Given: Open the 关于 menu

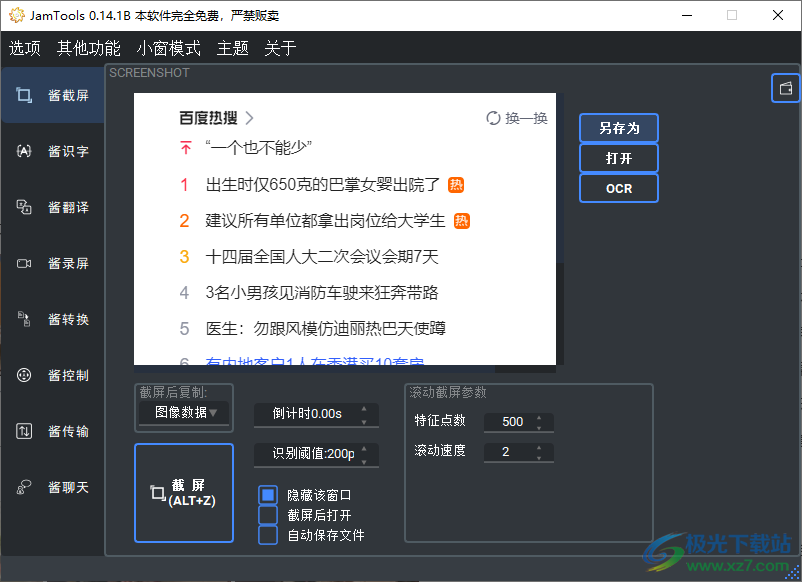Looking at the screenshot, I should click(280, 48).
